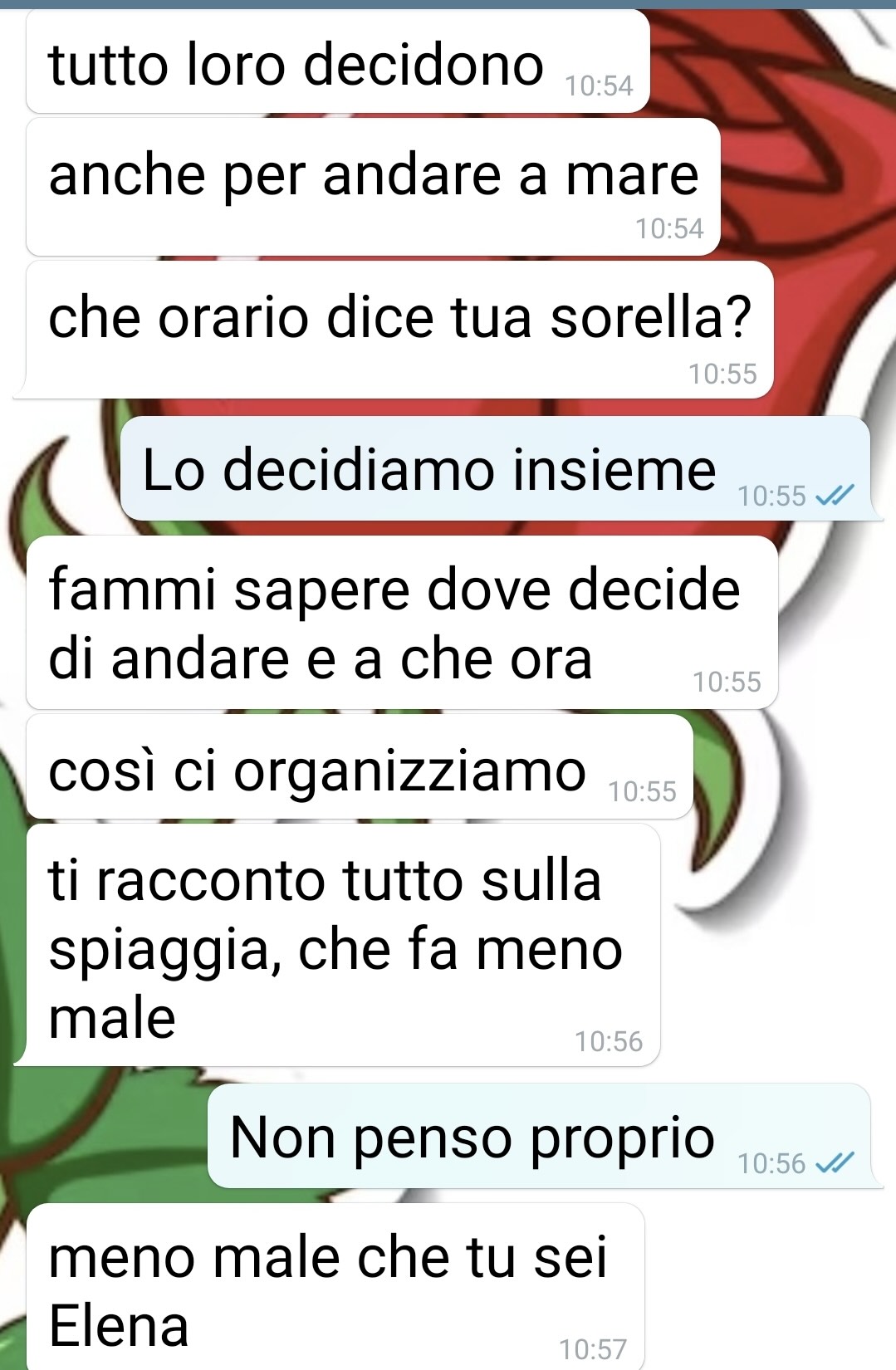Select the 'Lo decidiamo insieme' sent message
The width and height of the screenshot is (896, 1370).
pos(495,469)
